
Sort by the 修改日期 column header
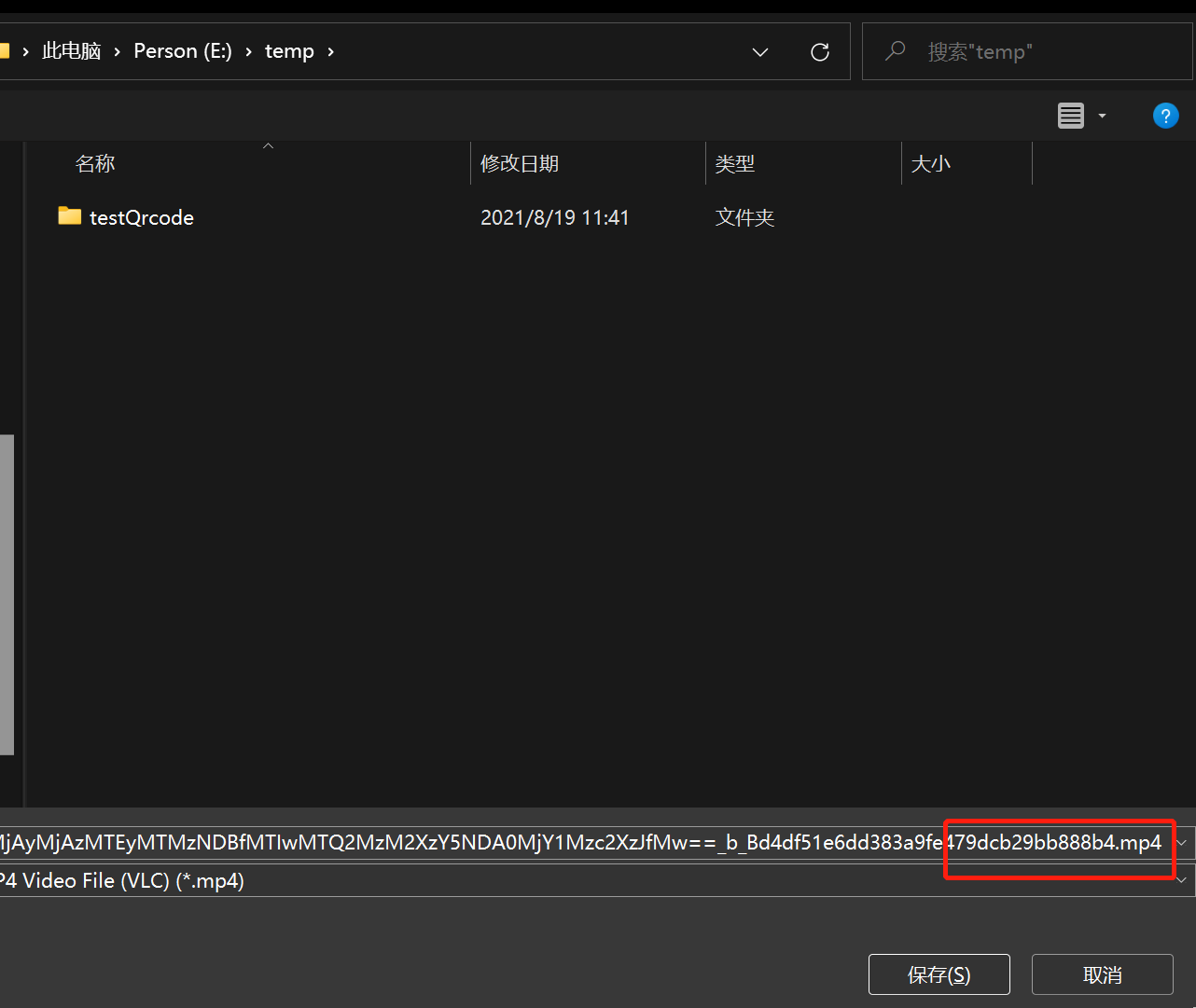tap(520, 164)
